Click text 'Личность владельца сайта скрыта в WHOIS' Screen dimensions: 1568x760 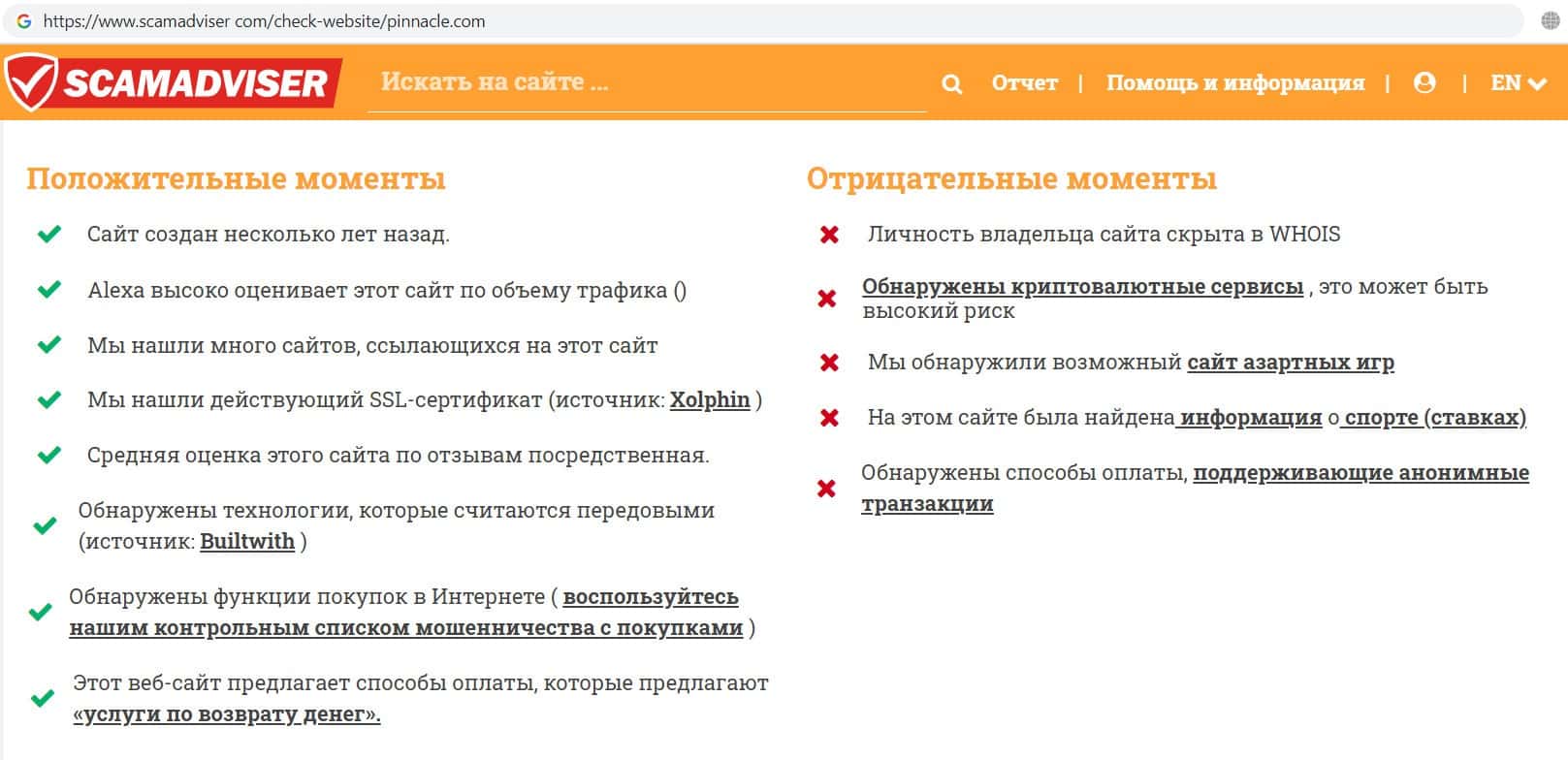point(1104,235)
